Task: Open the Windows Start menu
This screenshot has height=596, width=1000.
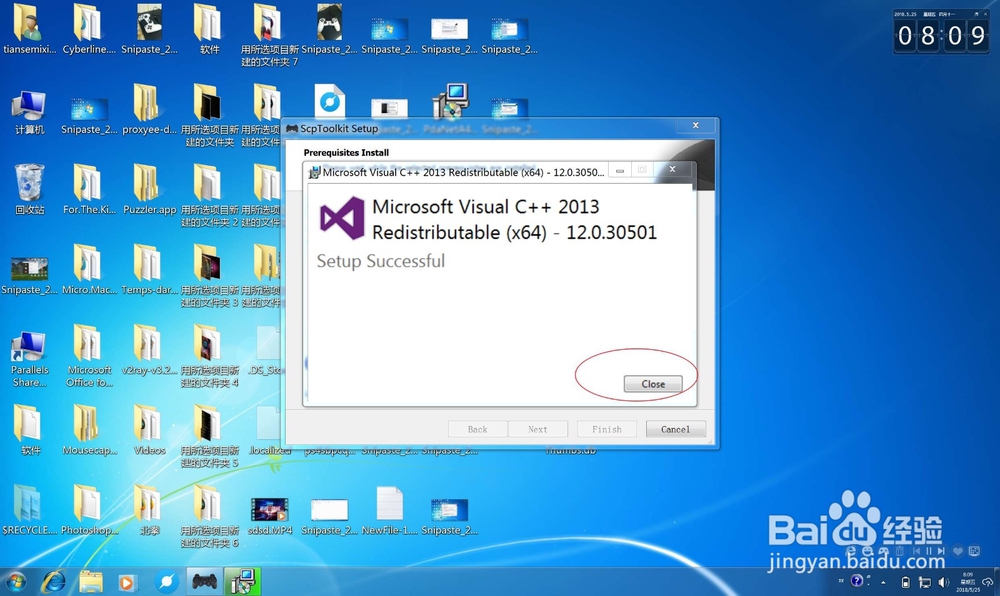Action: click(15, 581)
